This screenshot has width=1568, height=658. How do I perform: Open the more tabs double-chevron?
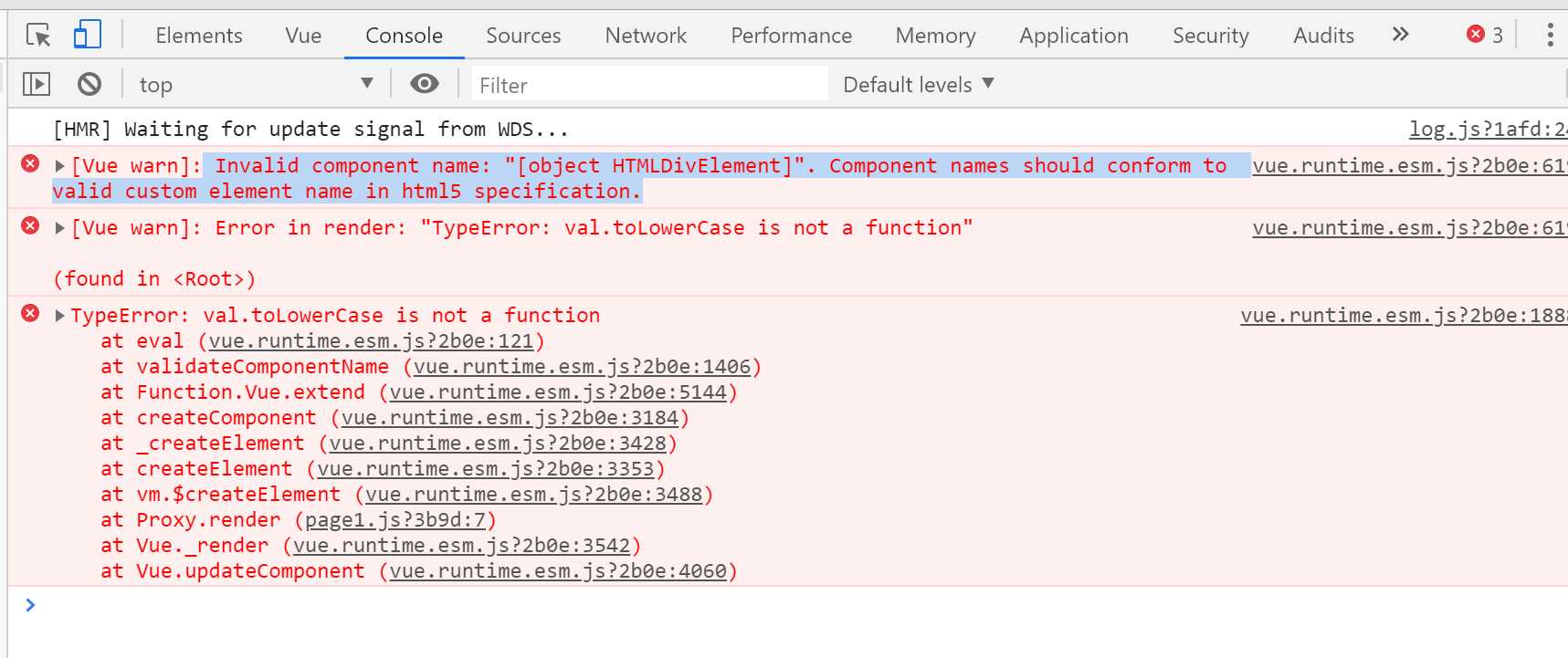click(1400, 35)
